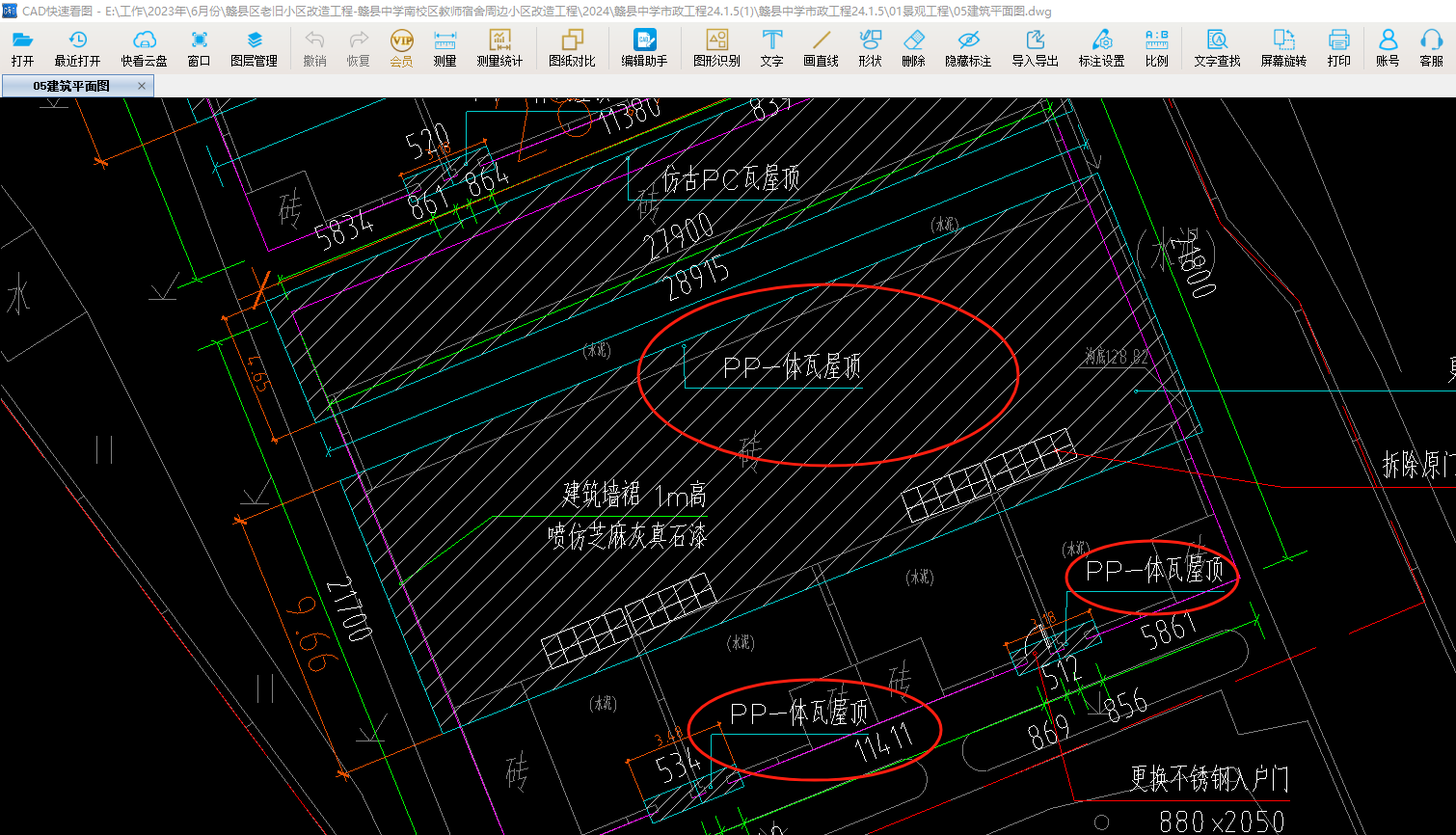The width and height of the screenshot is (1456, 835).
Task: Select the 画直线 line tool
Action: (x=821, y=48)
